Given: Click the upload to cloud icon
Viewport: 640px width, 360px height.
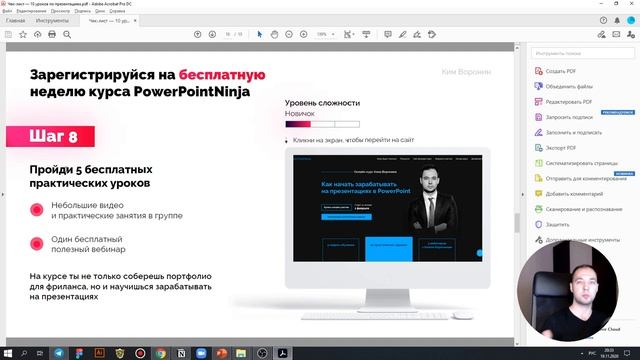Looking at the screenshot, I should 38,35.
